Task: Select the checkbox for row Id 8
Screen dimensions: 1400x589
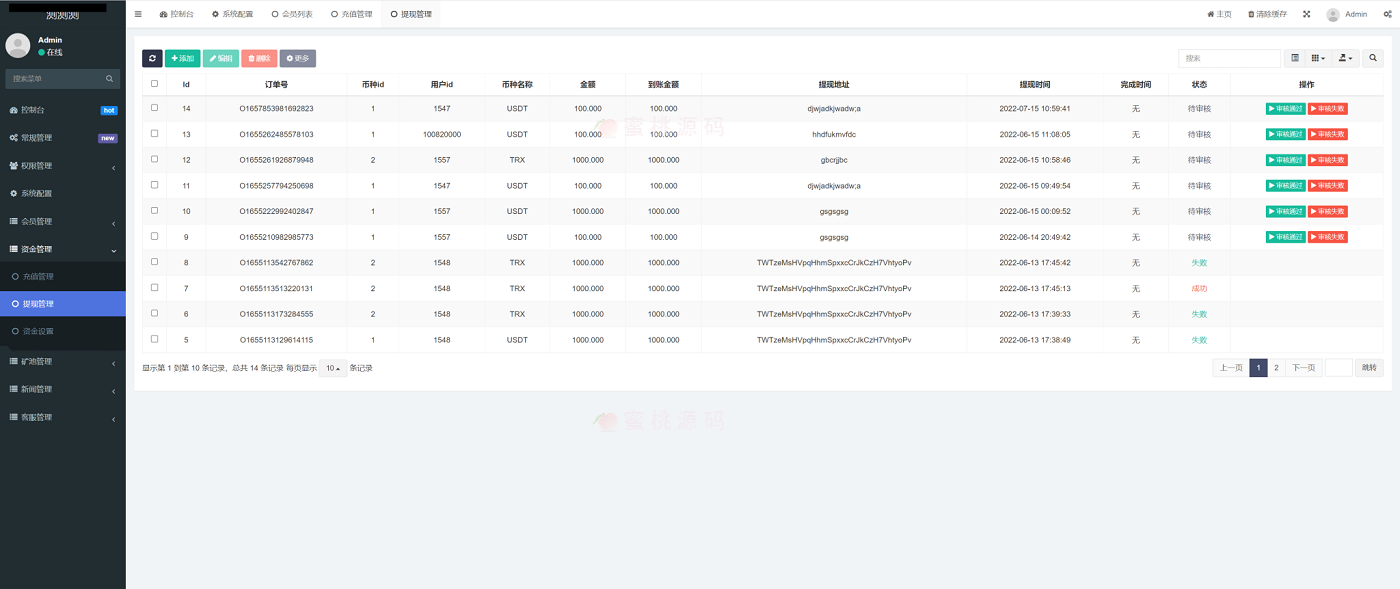Action: [x=154, y=262]
